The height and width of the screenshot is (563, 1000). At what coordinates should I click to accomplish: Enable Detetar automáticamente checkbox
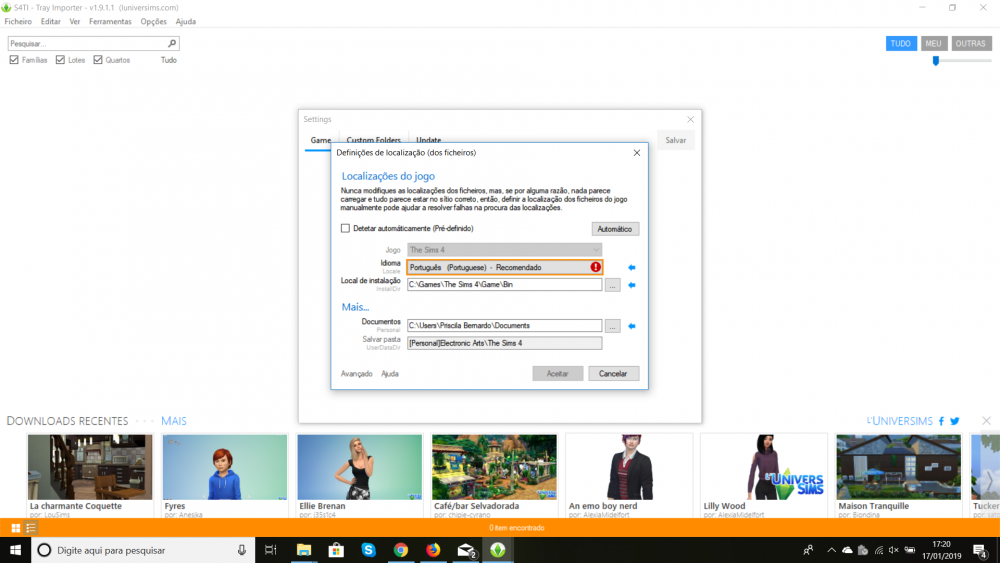[345, 228]
